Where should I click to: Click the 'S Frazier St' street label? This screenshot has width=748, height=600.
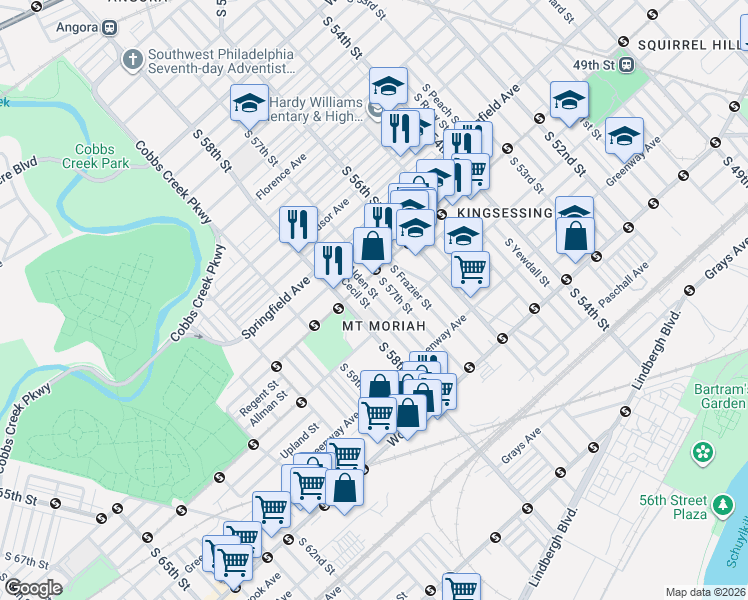[x=411, y=287]
